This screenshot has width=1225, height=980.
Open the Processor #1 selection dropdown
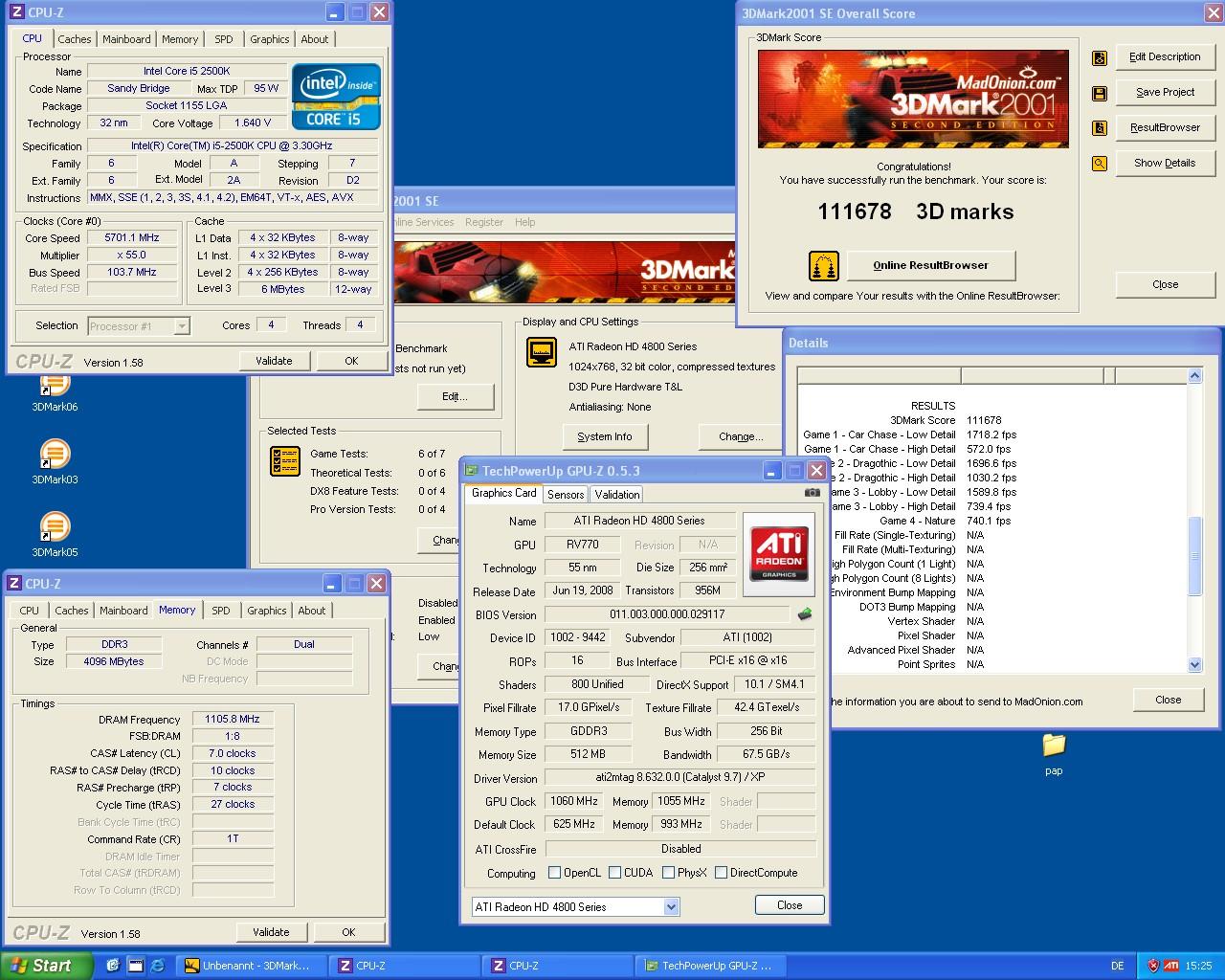(182, 326)
